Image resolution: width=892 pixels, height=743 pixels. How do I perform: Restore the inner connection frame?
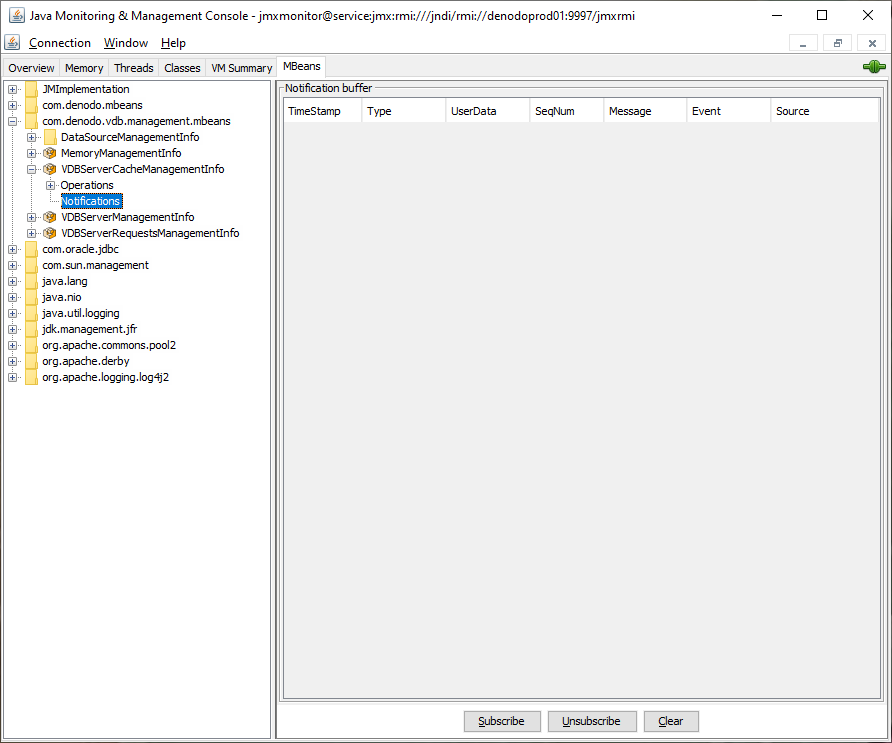point(837,43)
